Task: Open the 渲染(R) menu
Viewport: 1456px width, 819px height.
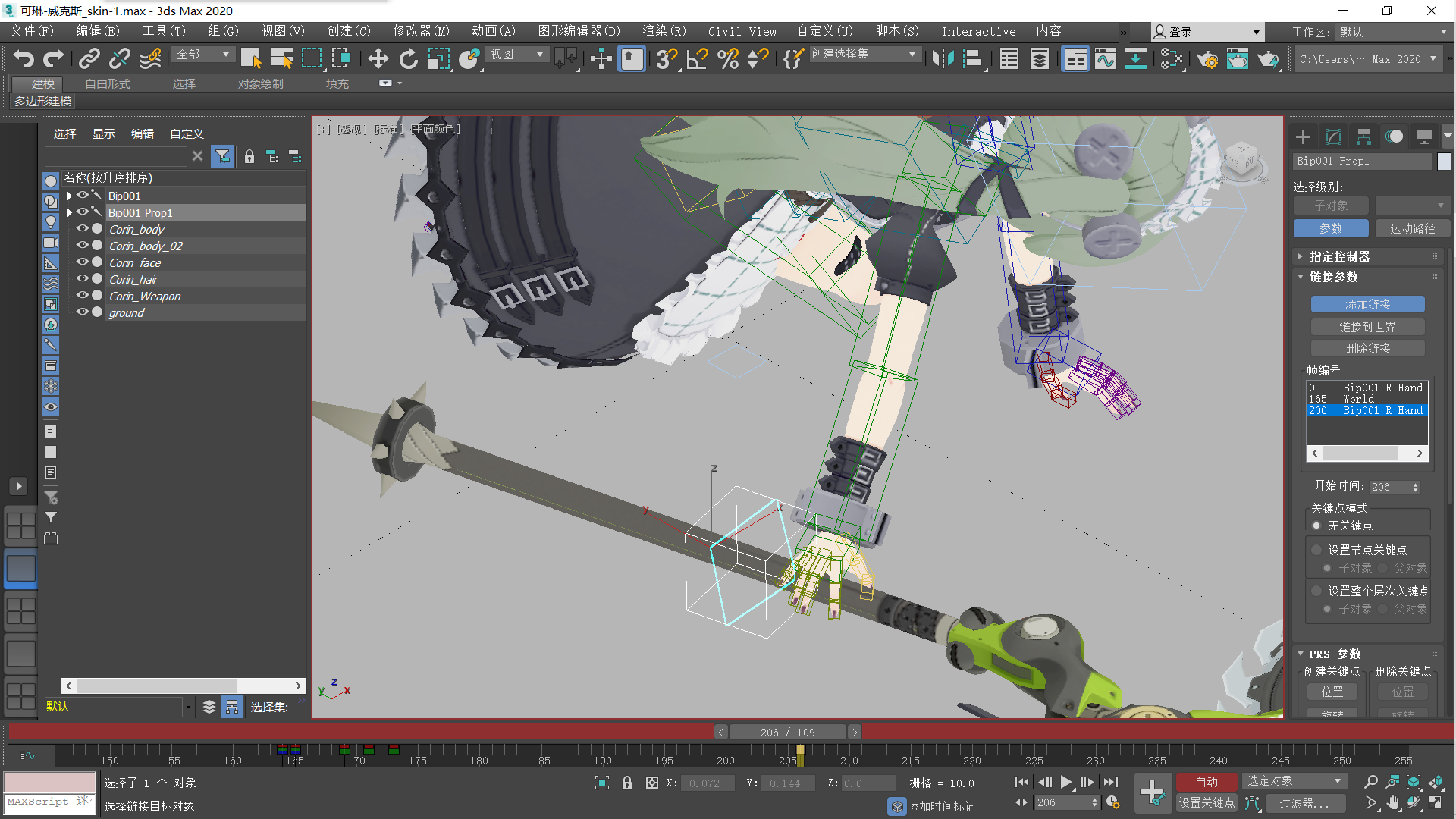Action: (664, 31)
